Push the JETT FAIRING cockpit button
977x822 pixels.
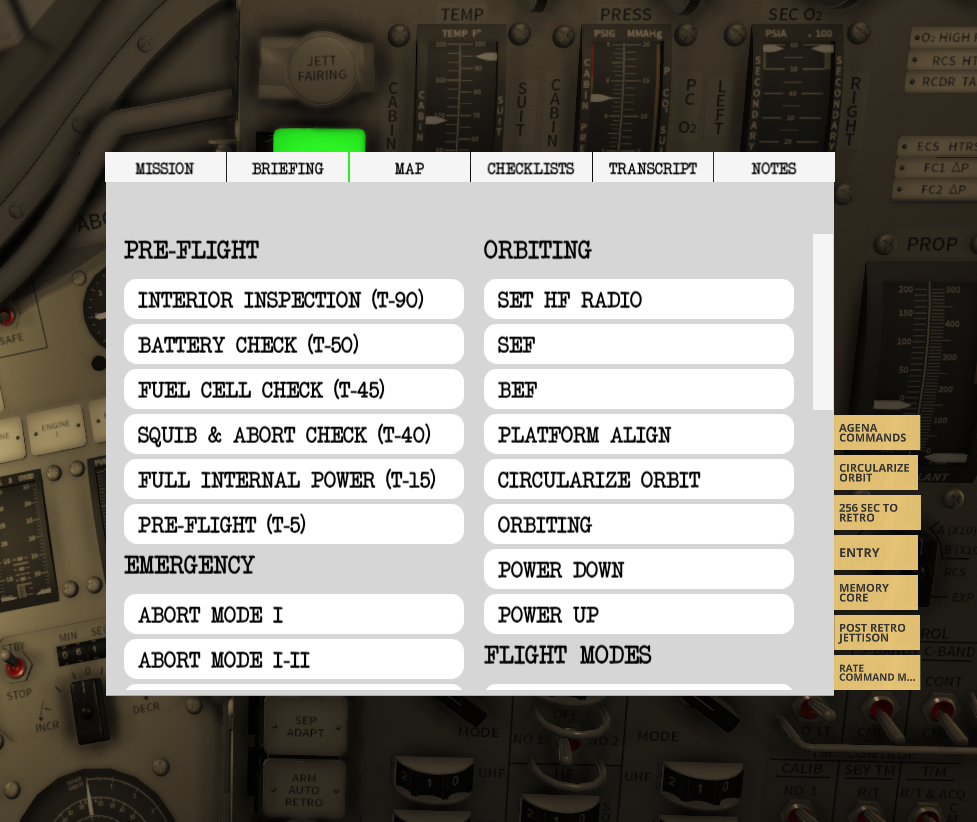[x=322, y=68]
